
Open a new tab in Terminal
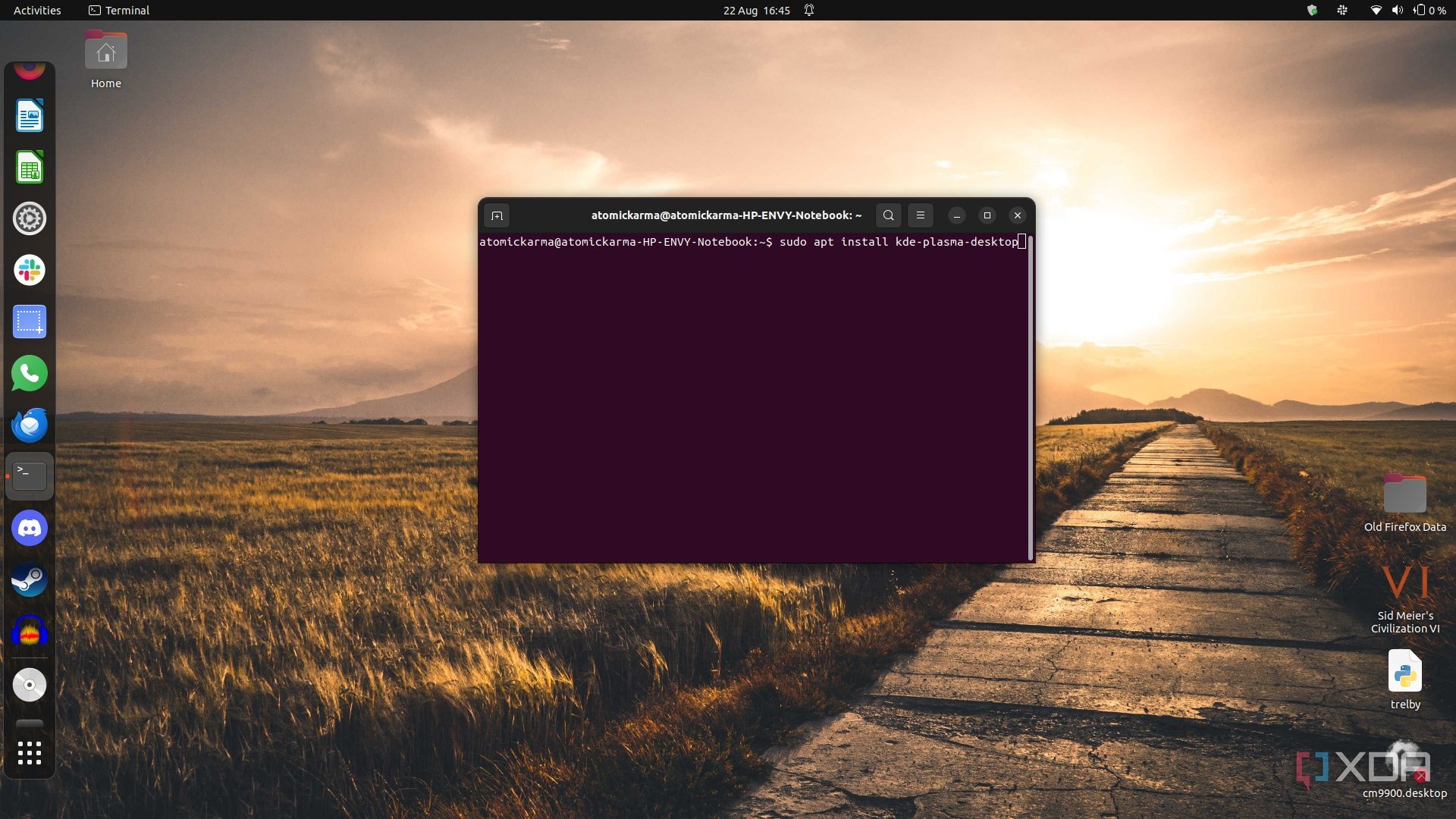497,216
